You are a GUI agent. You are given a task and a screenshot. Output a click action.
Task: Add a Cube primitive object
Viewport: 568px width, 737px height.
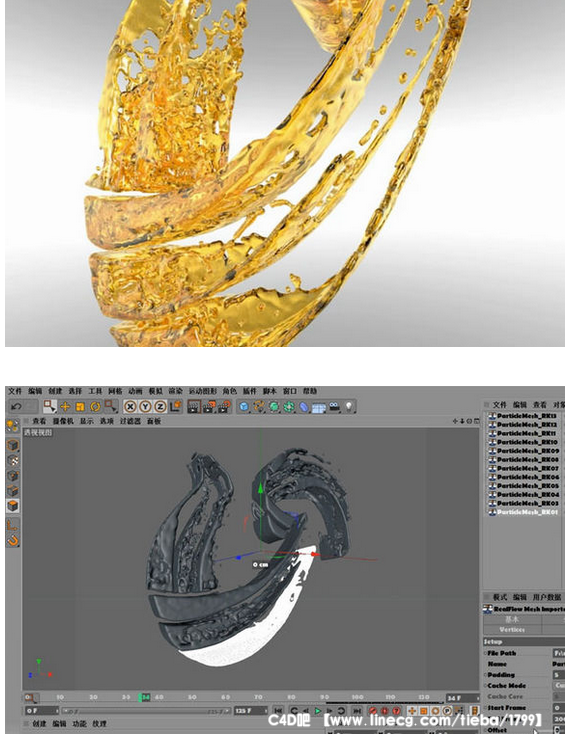pyautogui.click(x=244, y=407)
